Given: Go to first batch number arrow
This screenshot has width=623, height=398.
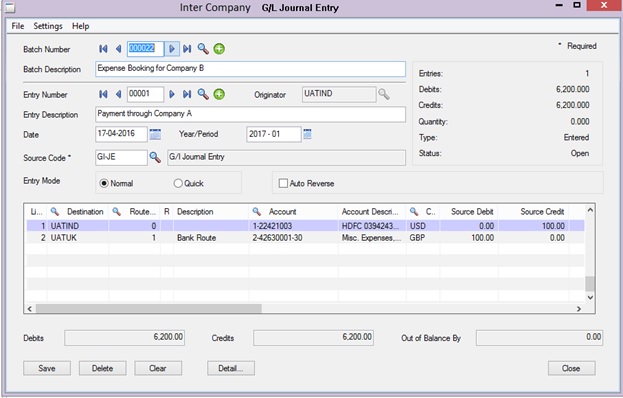Looking at the screenshot, I should (x=103, y=49).
